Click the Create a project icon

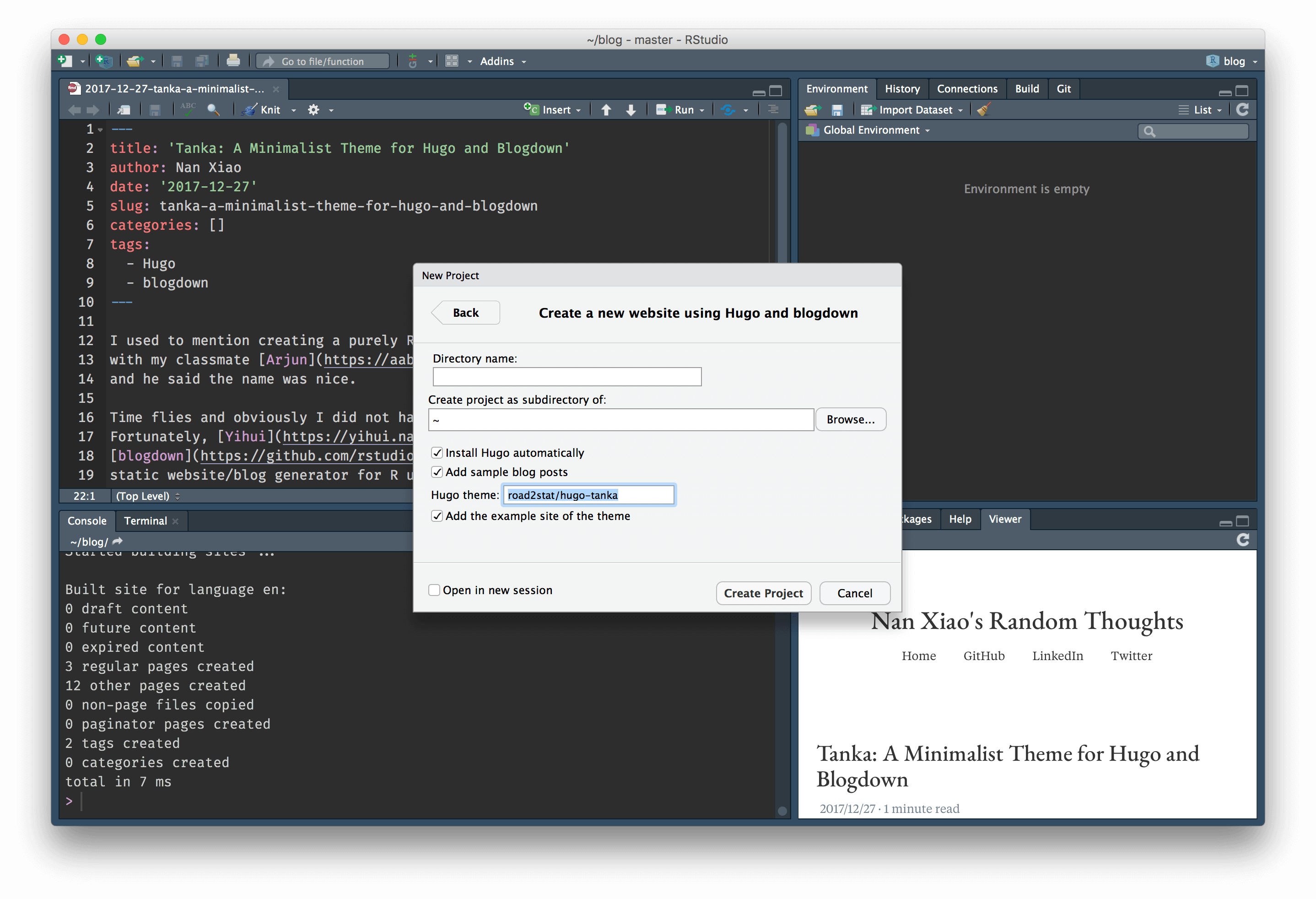[x=104, y=60]
